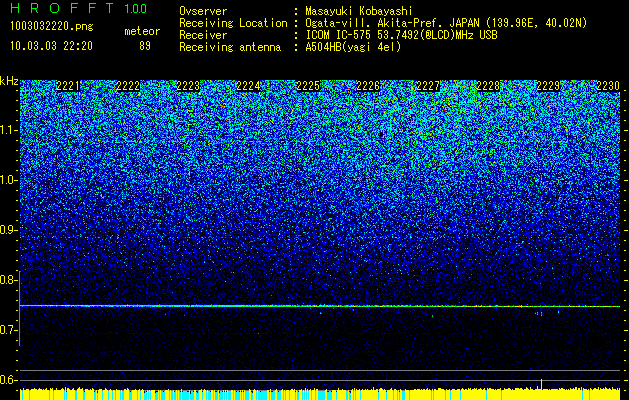The width and height of the screenshot is (629, 400).
Task: Click the 'Receiving Location' field label
Action: click(233, 23)
